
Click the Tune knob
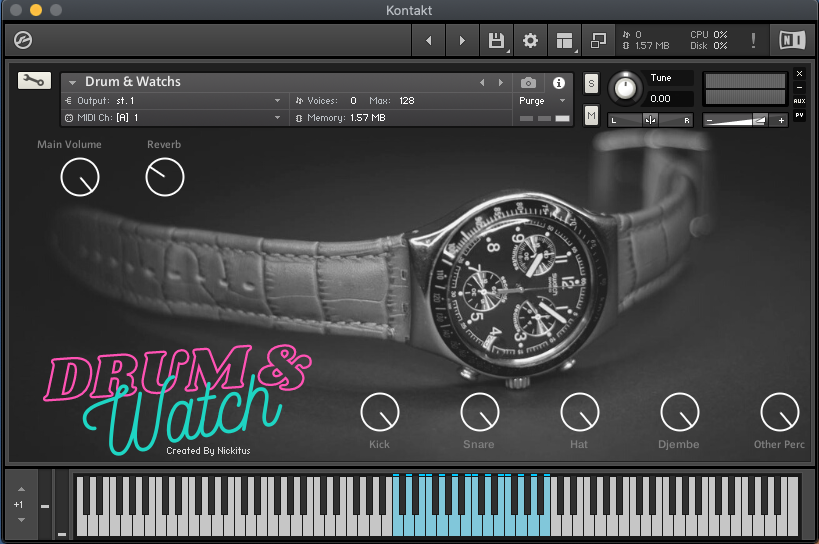pos(625,88)
